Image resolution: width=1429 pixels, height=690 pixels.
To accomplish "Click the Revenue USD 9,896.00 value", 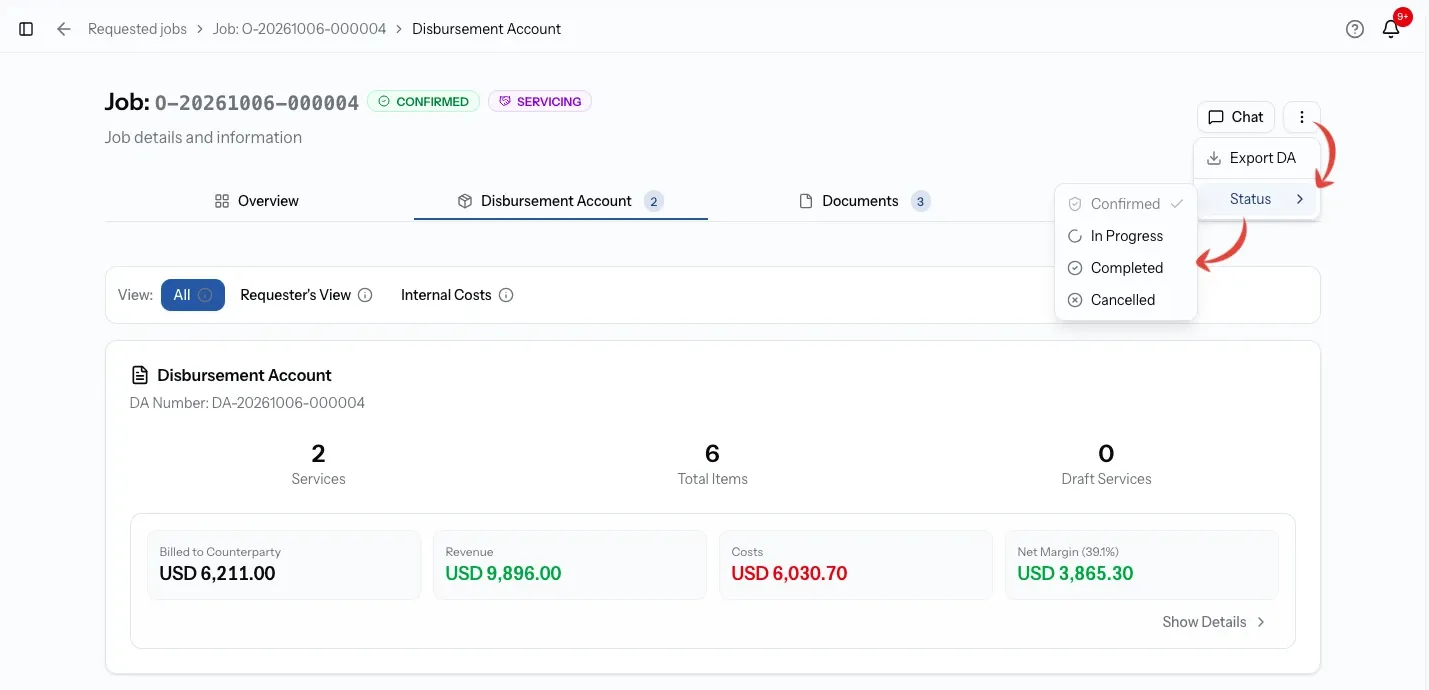I will tap(503, 574).
